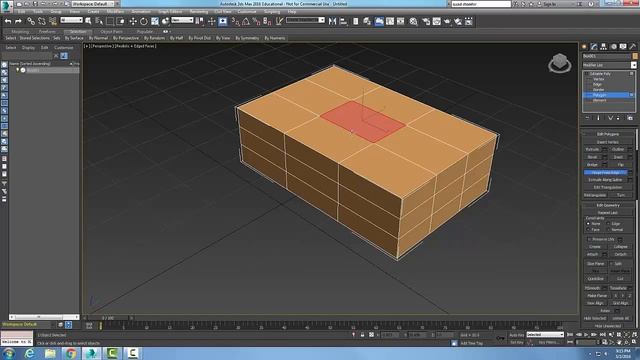Click the Mirror tool icon
The width and height of the screenshot is (640, 360).
pyautogui.click(x=332, y=21)
